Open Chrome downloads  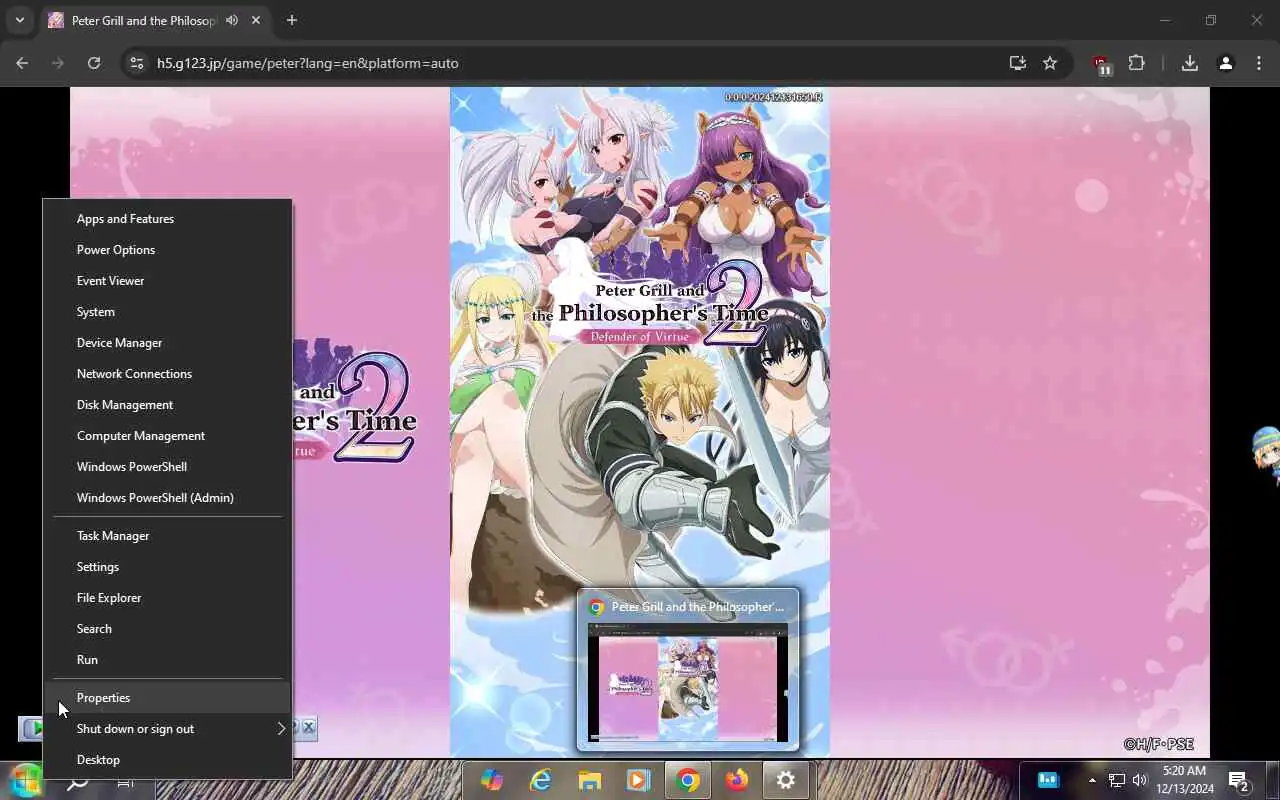tap(1189, 63)
